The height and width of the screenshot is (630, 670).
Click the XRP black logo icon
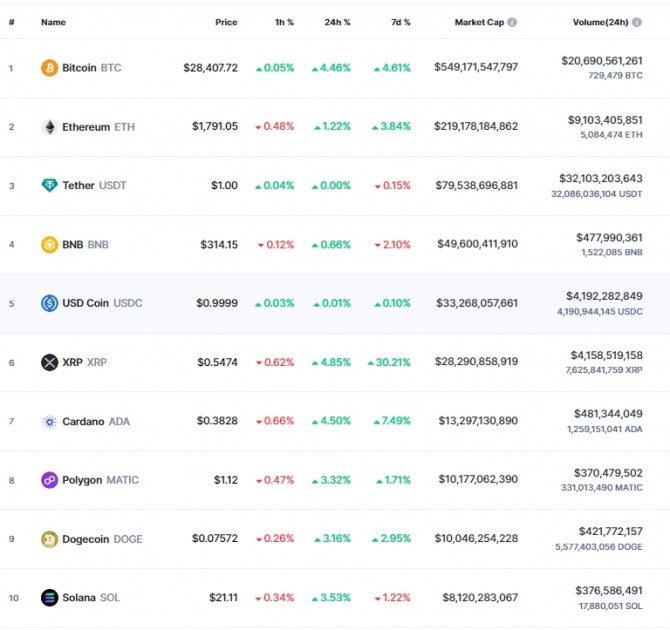(x=50, y=362)
